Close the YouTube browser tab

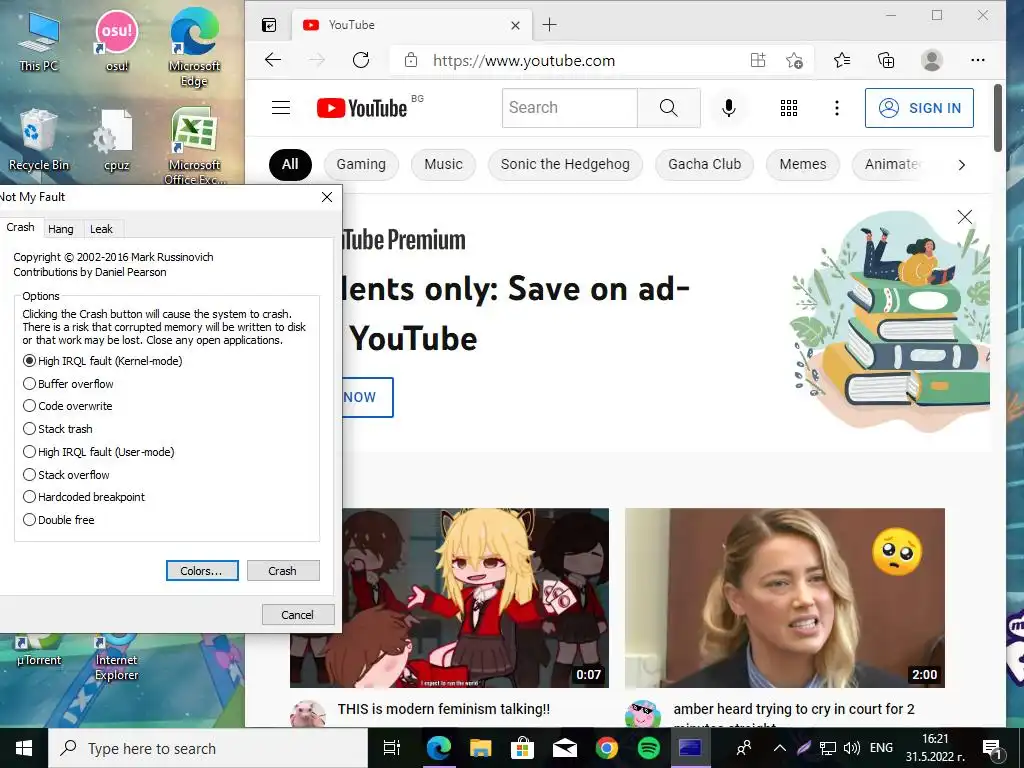tap(515, 25)
